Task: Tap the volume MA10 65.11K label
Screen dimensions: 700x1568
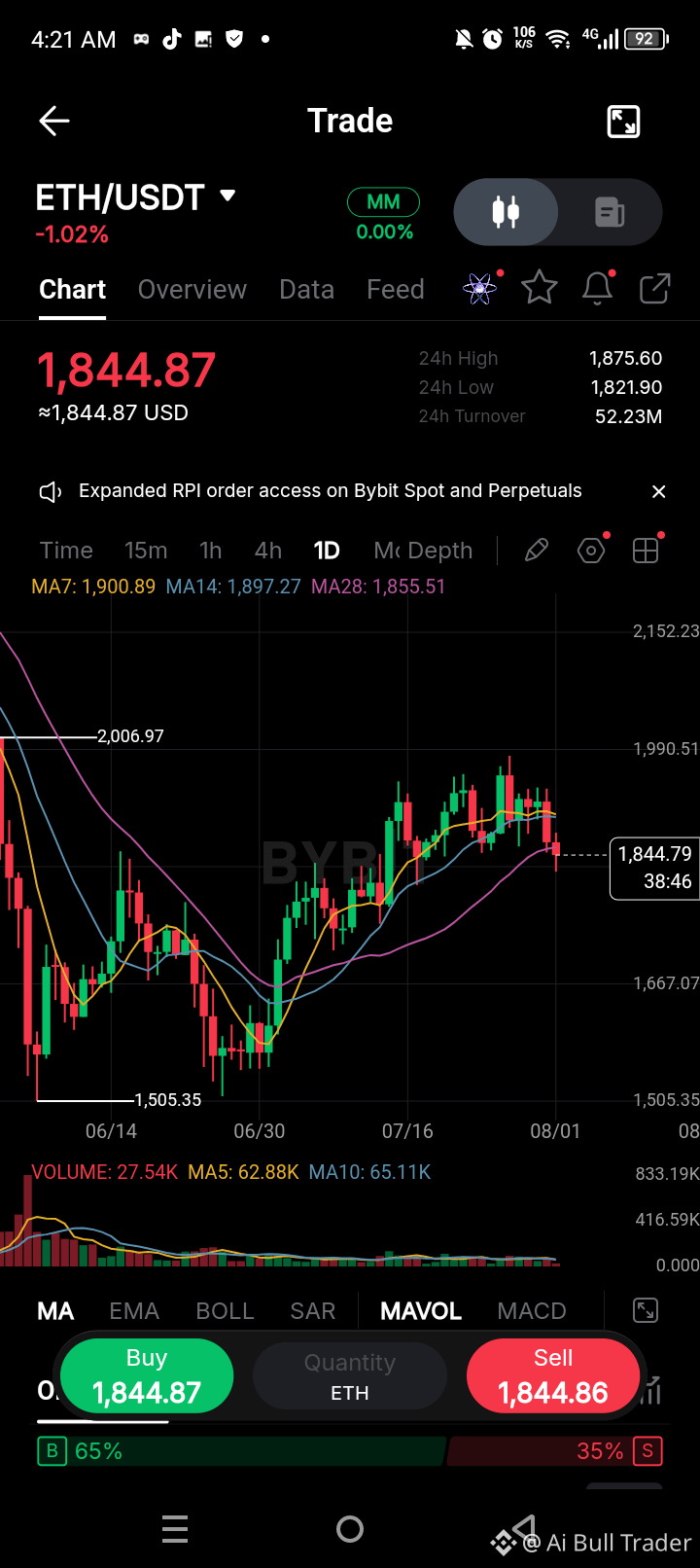Action: click(x=369, y=1172)
